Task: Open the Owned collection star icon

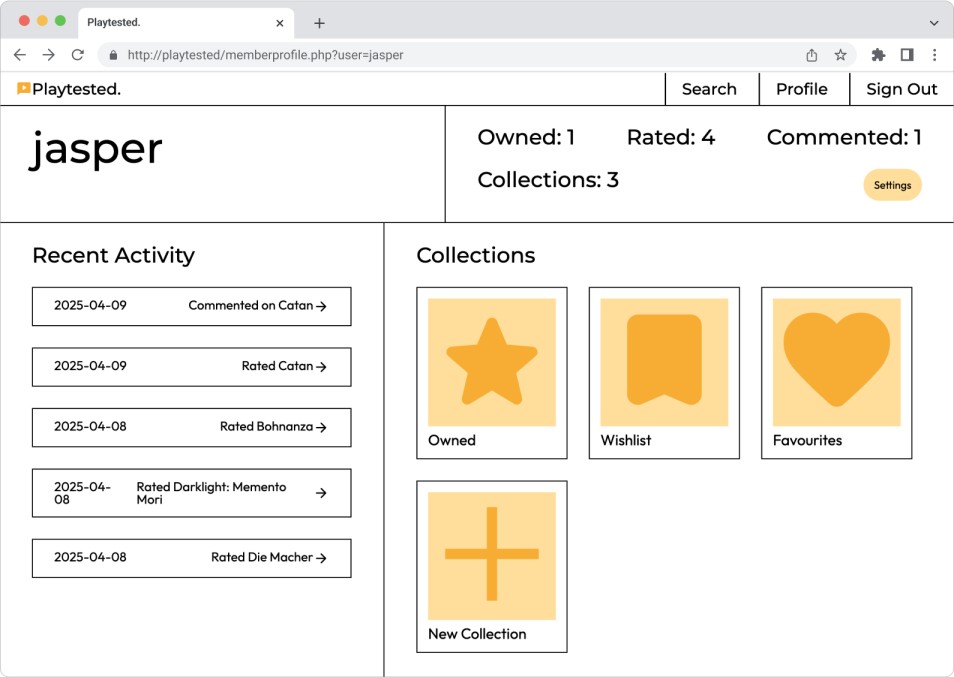Action: [491, 362]
